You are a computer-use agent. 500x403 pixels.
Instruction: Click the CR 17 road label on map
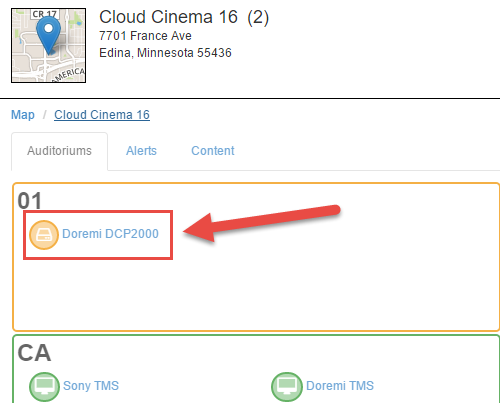(45, 14)
